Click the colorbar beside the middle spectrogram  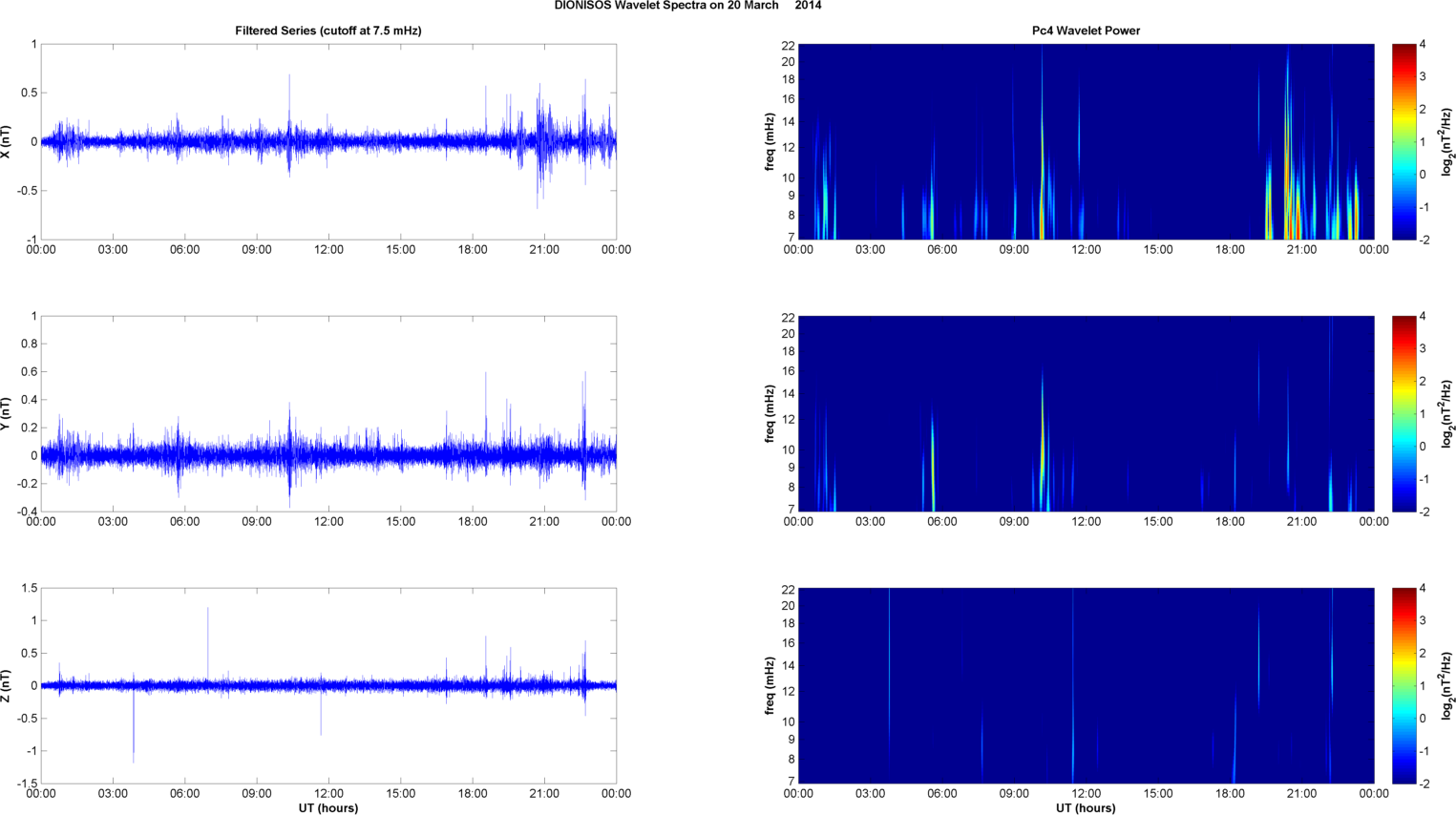[1404, 414]
